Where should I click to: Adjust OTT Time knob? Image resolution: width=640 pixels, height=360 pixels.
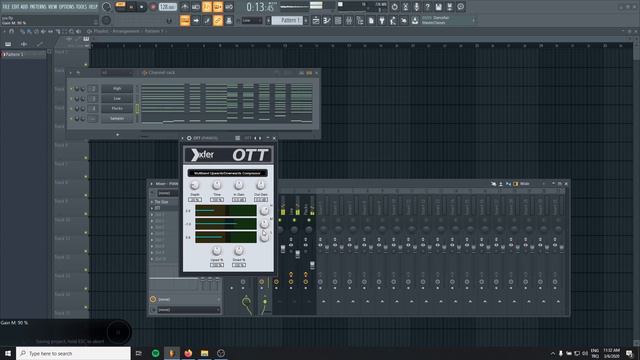tap(217, 185)
